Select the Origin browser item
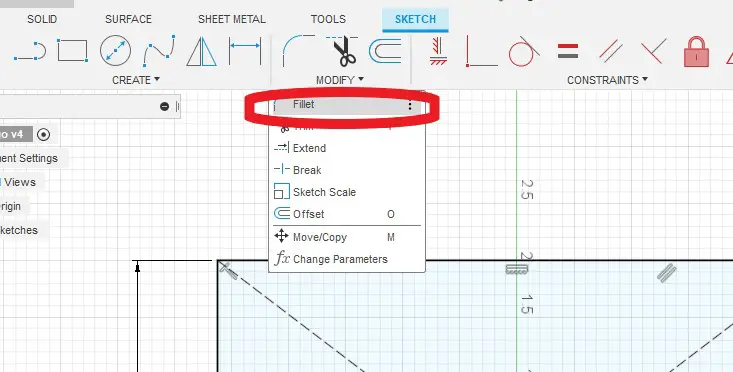Viewport: 733px width, 372px height. [x=10, y=206]
